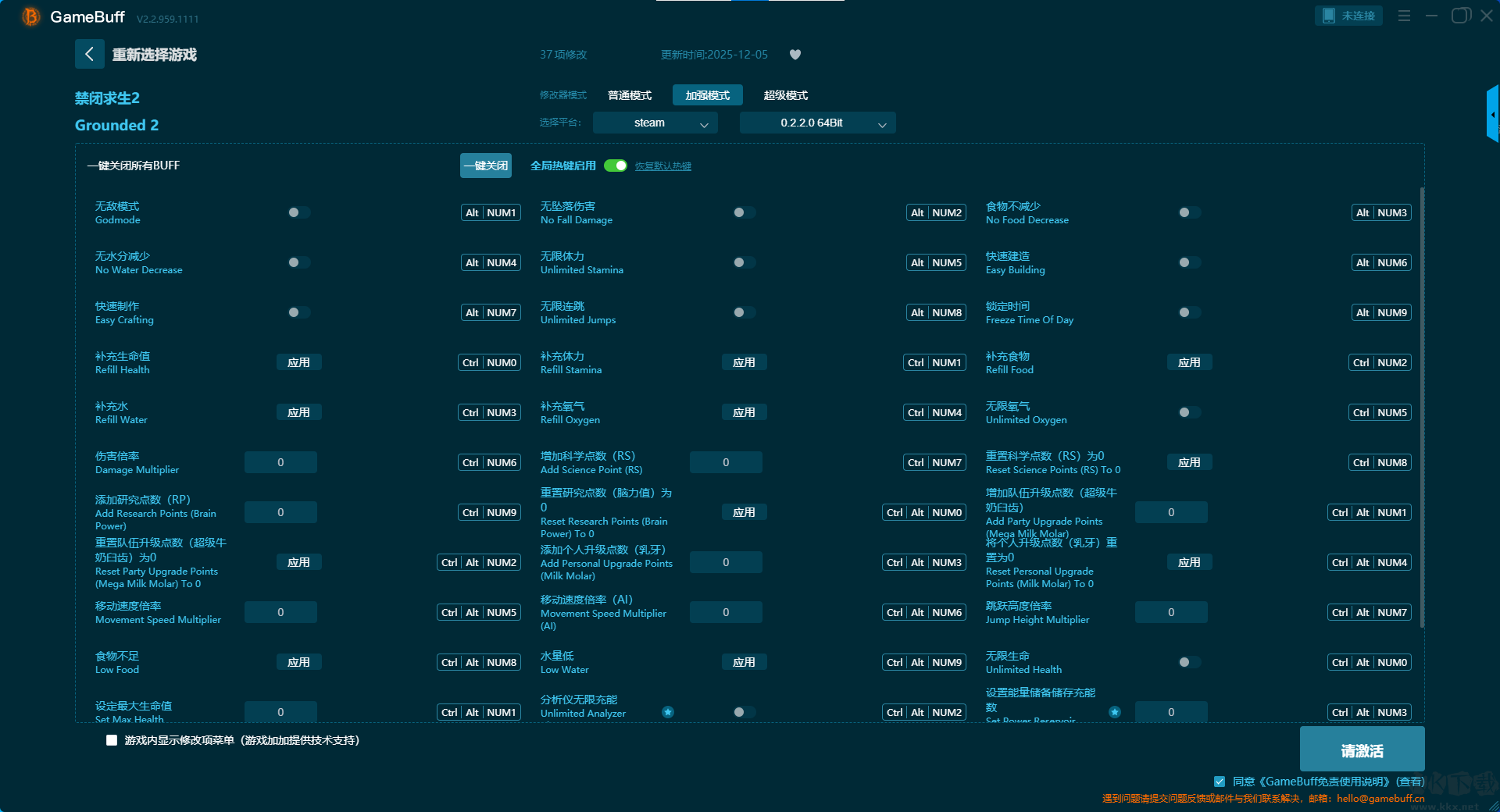Screen dimensions: 1500x812
Task: Click the heart favorite icon
Action: point(795,55)
